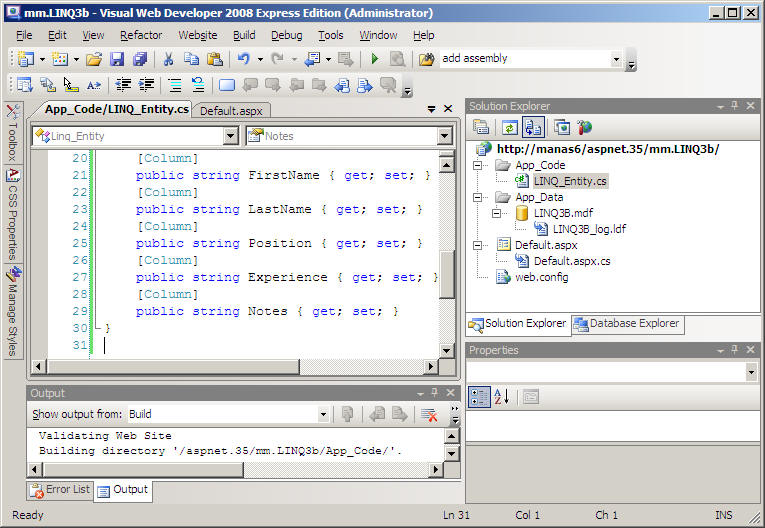
Task: Comment out selected lines icon
Action: 175,85
